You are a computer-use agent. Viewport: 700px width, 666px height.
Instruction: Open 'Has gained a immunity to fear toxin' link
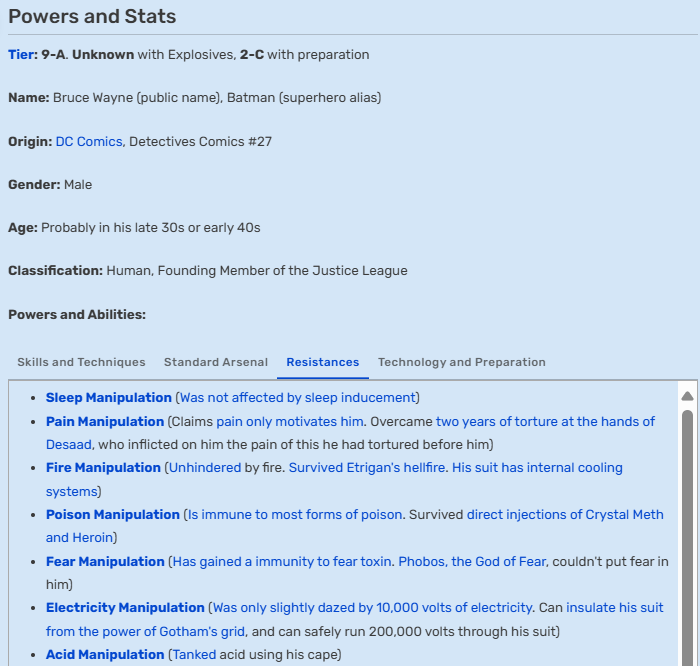pos(282,561)
